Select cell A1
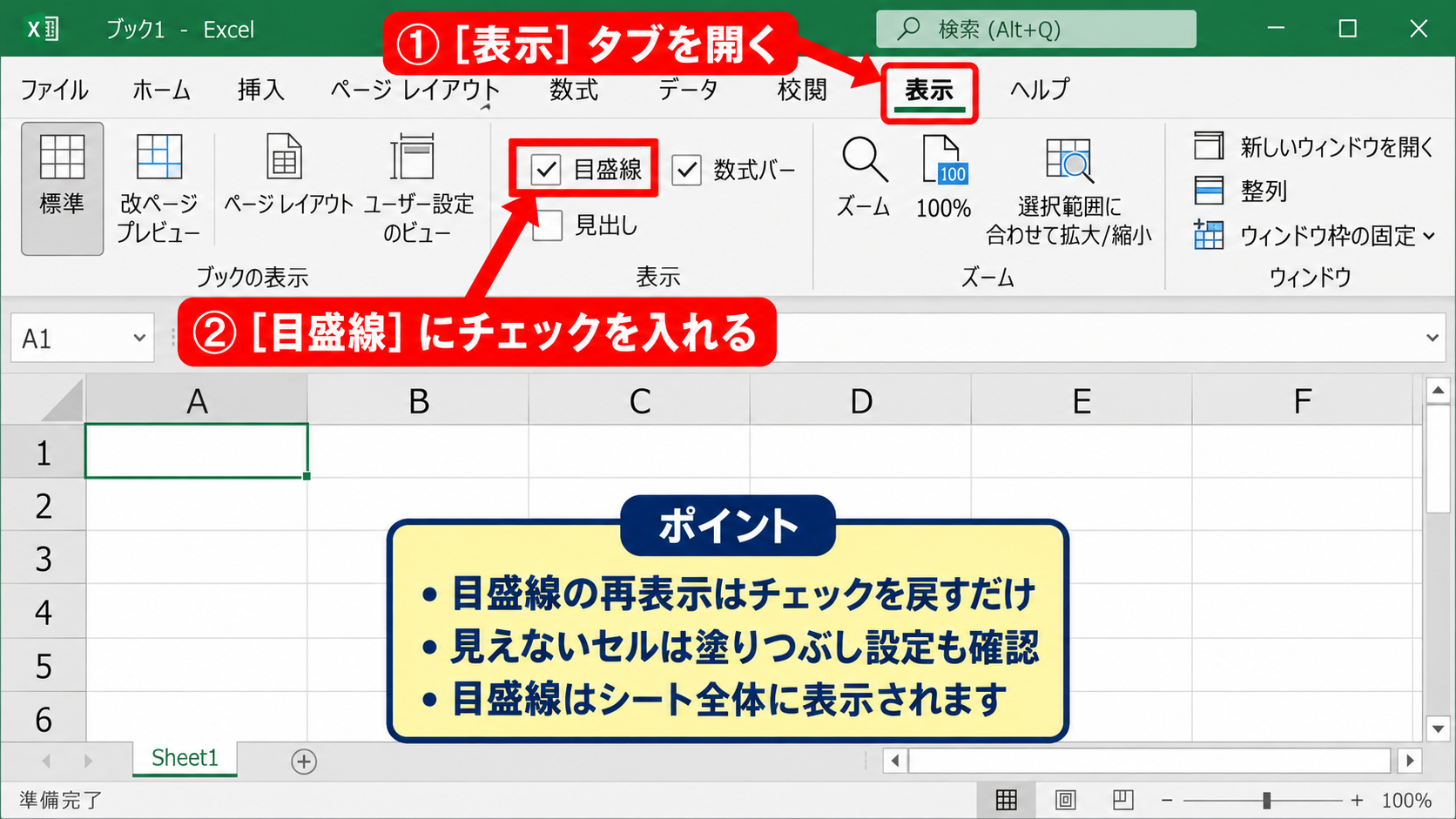 [x=196, y=451]
